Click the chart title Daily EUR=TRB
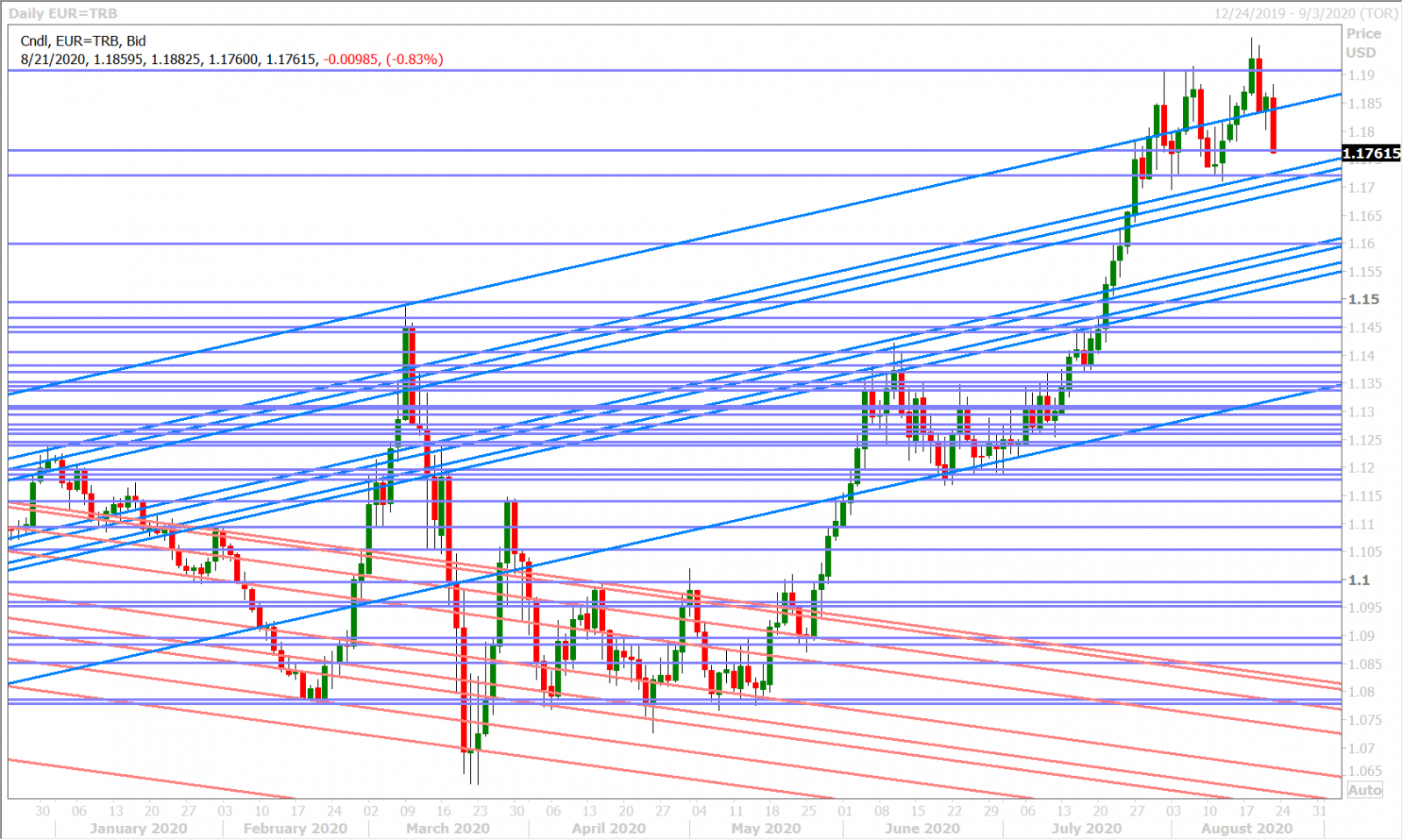Screen dimensions: 1403x840 (x=62, y=14)
